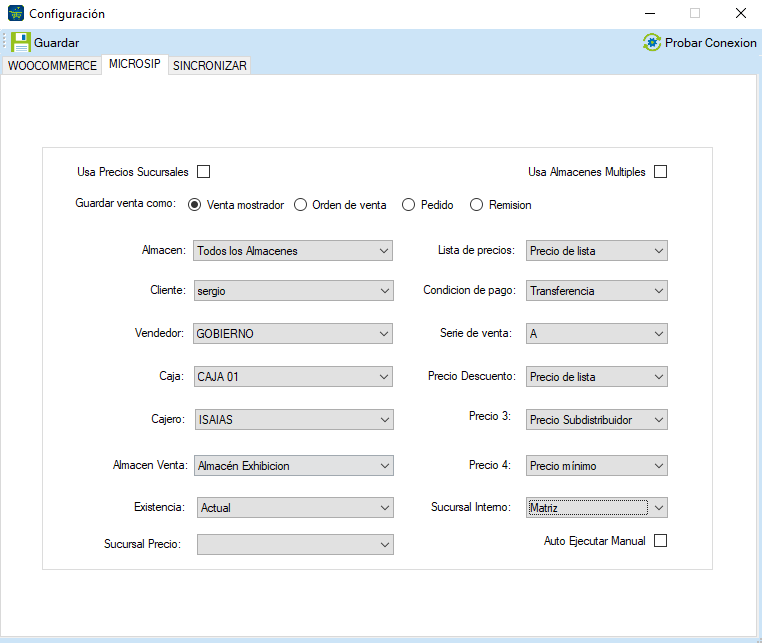Open the Caja dropdown showing CAJA 01
762x643 pixels.
[293, 377]
